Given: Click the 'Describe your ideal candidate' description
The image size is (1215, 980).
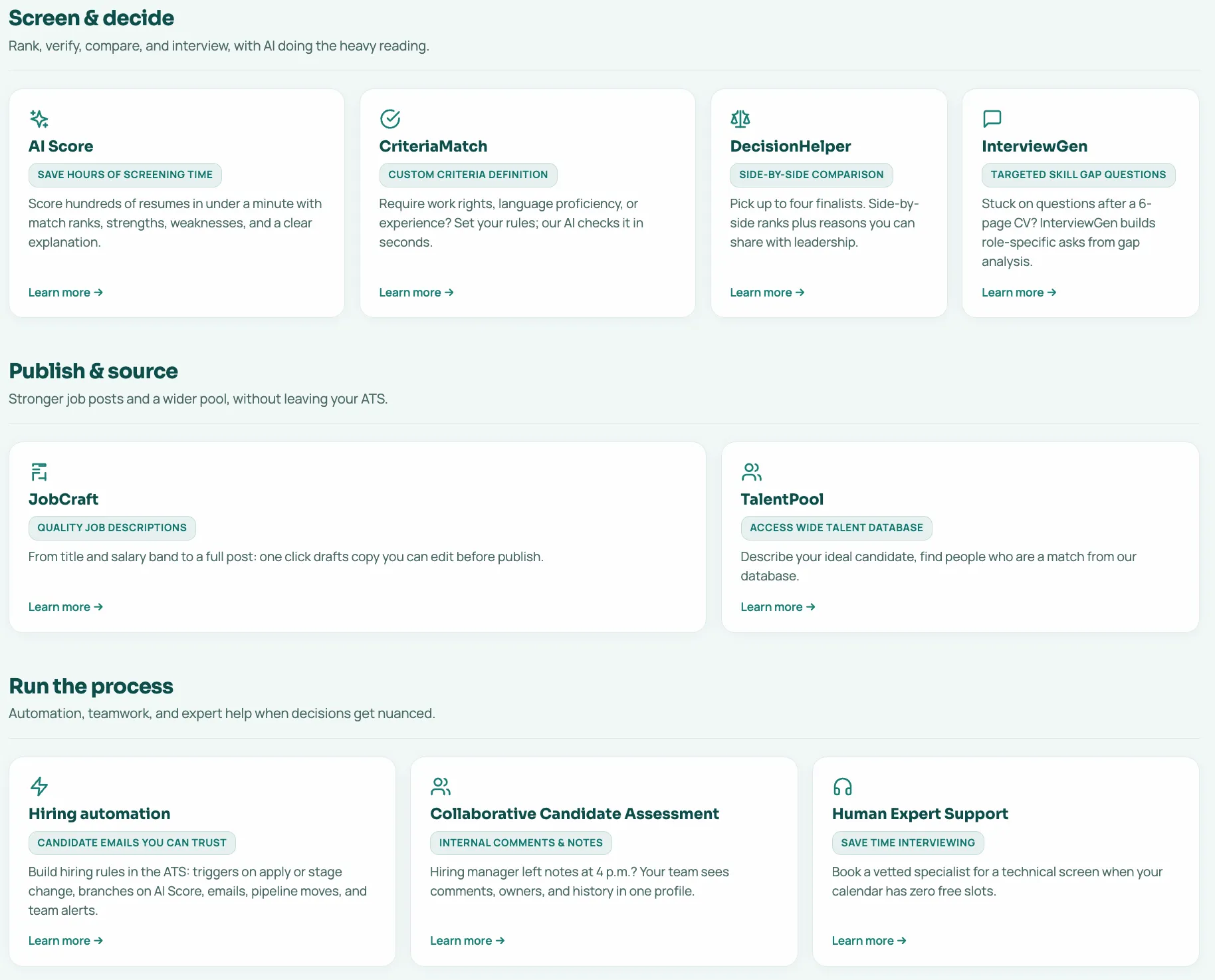Looking at the screenshot, I should pos(939,566).
